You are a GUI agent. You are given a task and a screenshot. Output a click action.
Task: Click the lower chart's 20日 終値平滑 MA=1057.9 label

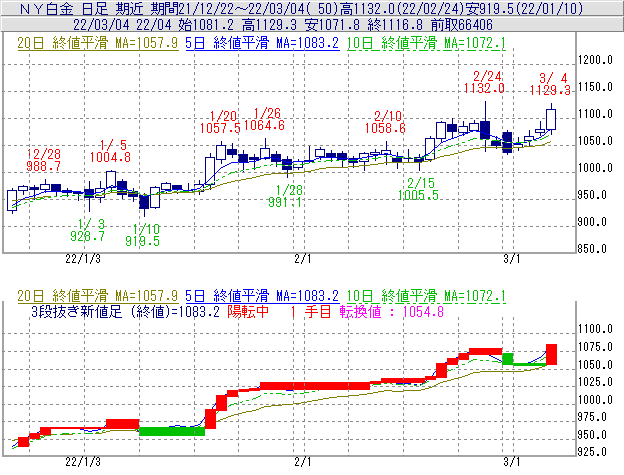tap(98, 296)
